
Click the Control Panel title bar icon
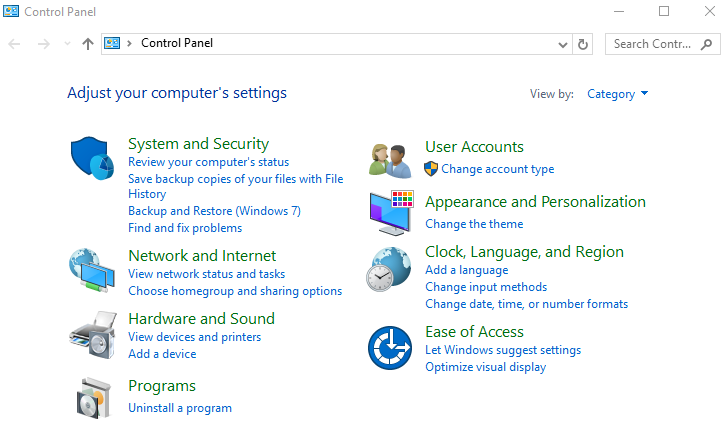click(x=11, y=11)
